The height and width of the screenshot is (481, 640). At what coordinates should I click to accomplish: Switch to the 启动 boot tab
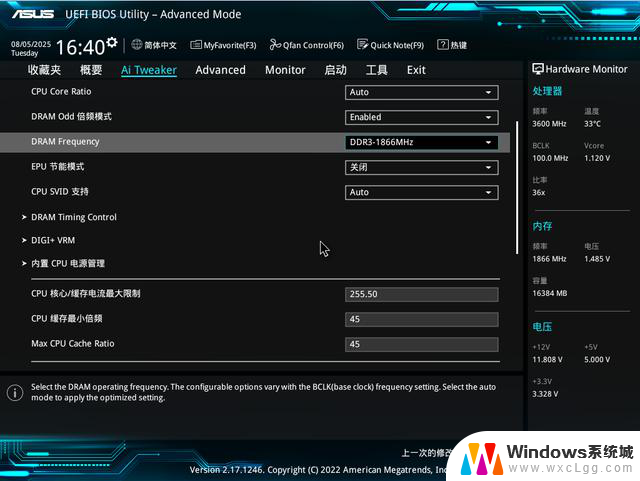(x=336, y=70)
